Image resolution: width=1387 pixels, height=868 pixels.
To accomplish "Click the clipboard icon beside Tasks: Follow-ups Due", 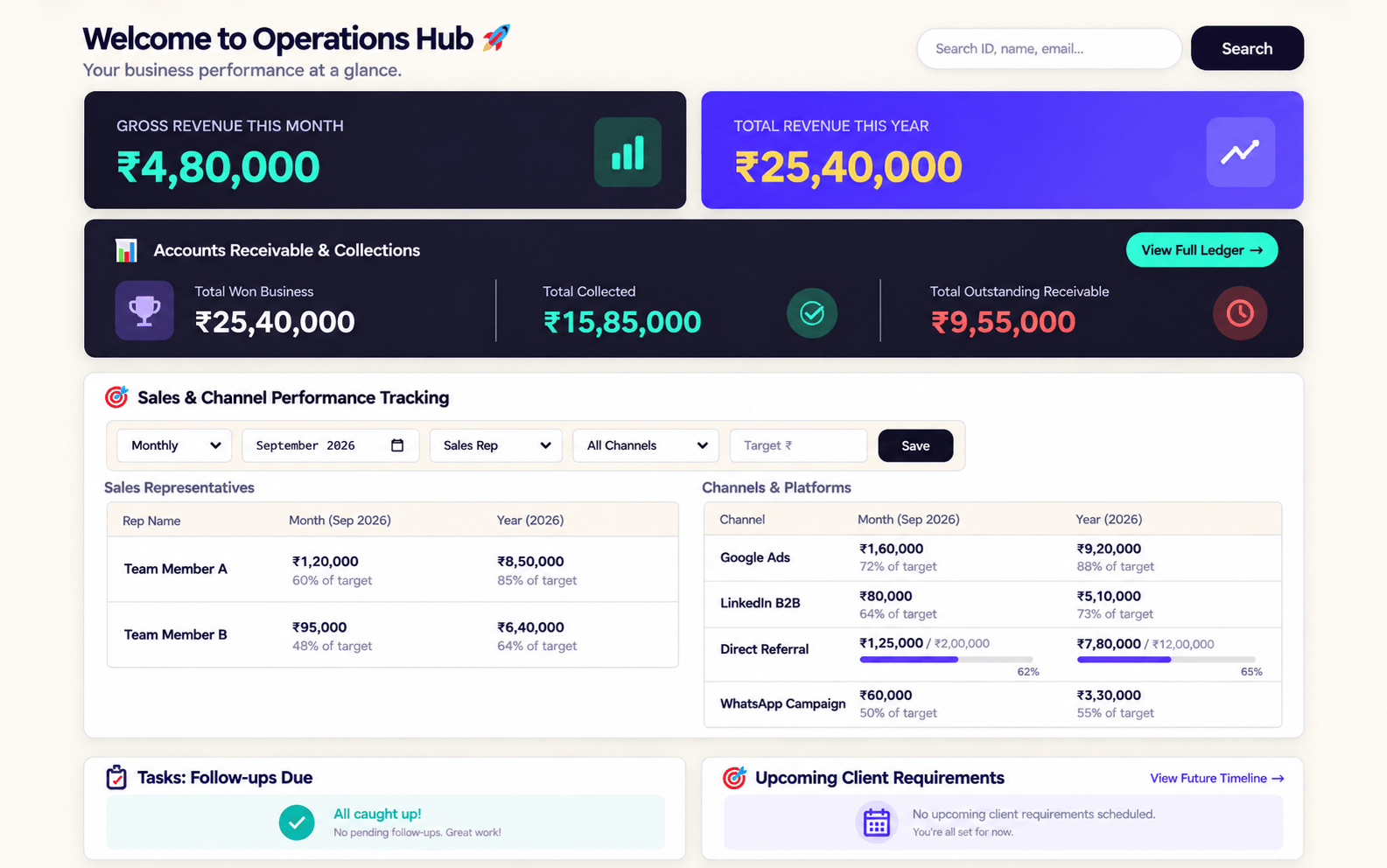I will pyautogui.click(x=116, y=777).
